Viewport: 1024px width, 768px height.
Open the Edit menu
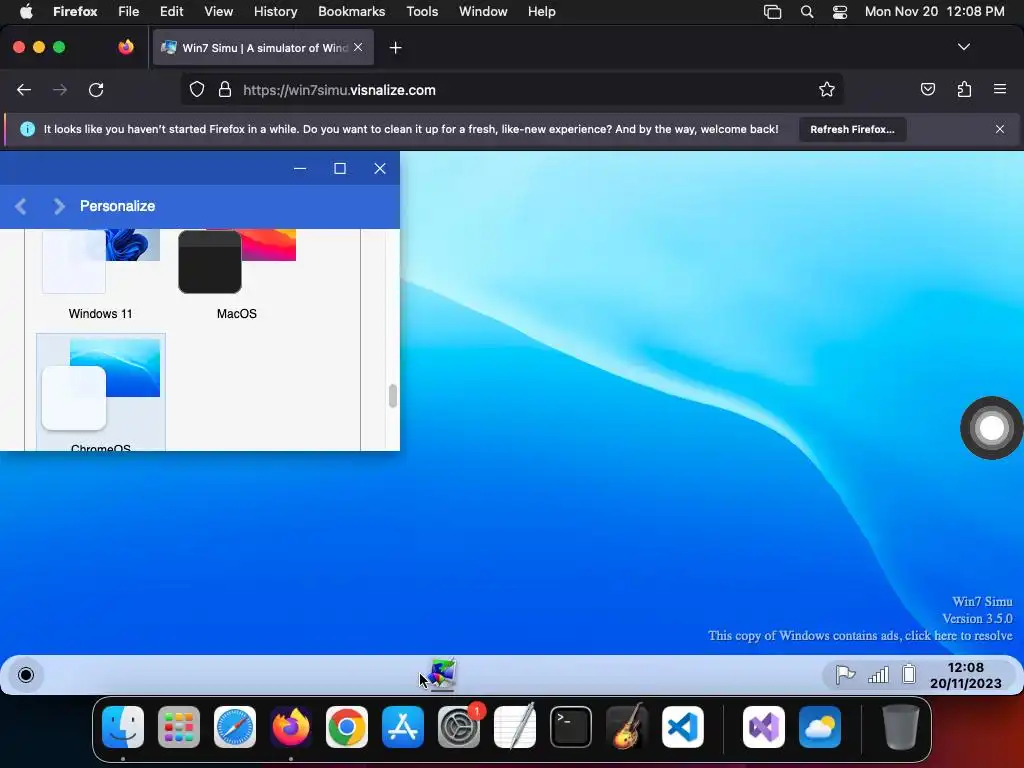pyautogui.click(x=172, y=12)
